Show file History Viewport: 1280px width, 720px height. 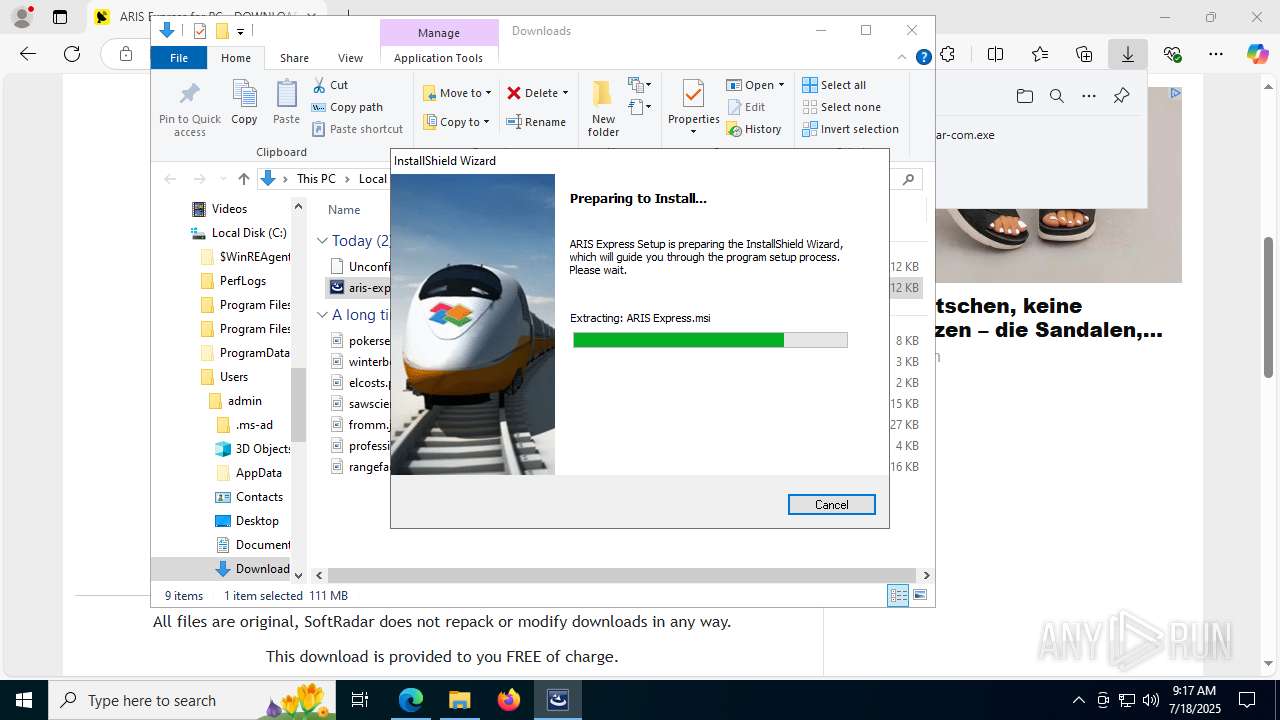click(755, 129)
